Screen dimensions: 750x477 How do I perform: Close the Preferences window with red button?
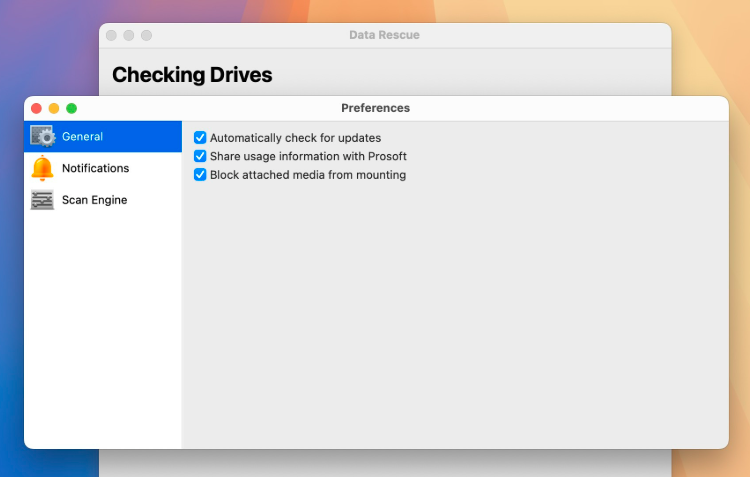[36, 109]
